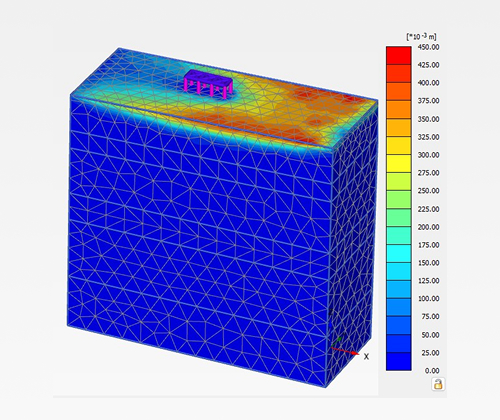Select the orange 350–375 legend band
Viewport: 500px width, 420px height.
click(x=399, y=109)
